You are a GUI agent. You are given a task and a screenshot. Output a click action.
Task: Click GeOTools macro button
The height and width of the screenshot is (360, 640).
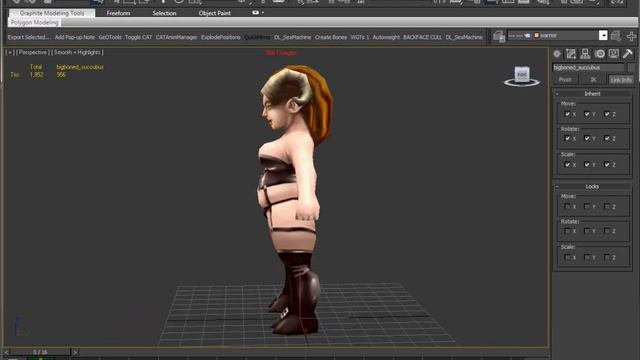point(110,37)
